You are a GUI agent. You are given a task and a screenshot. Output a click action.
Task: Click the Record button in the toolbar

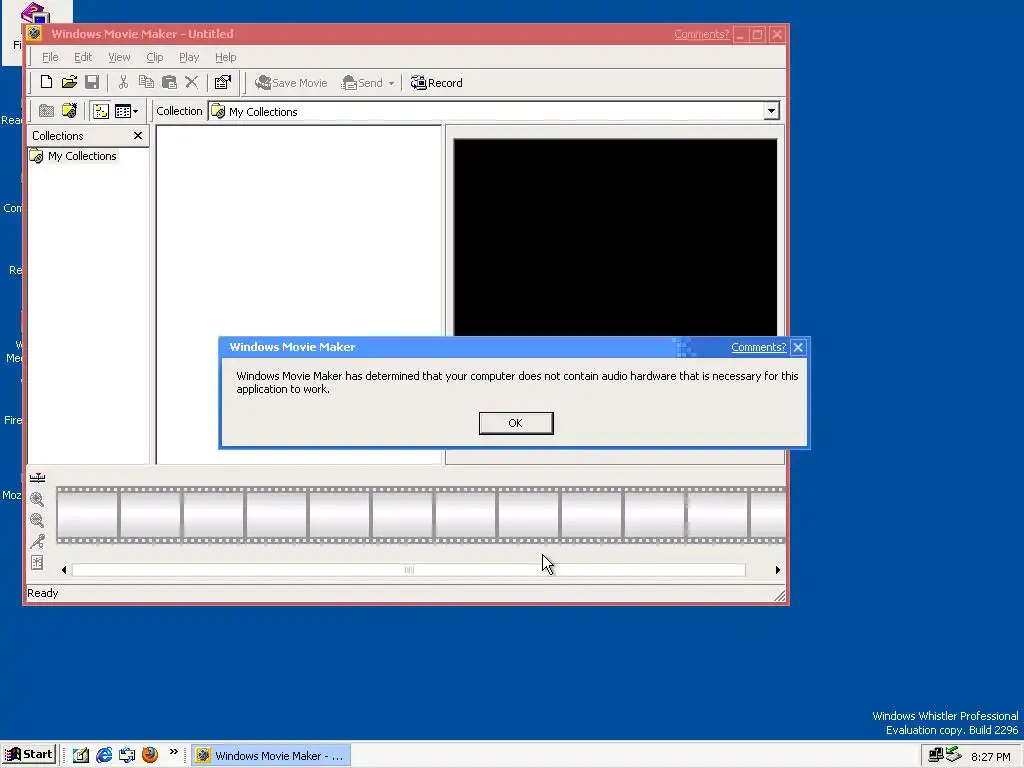(436, 83)
